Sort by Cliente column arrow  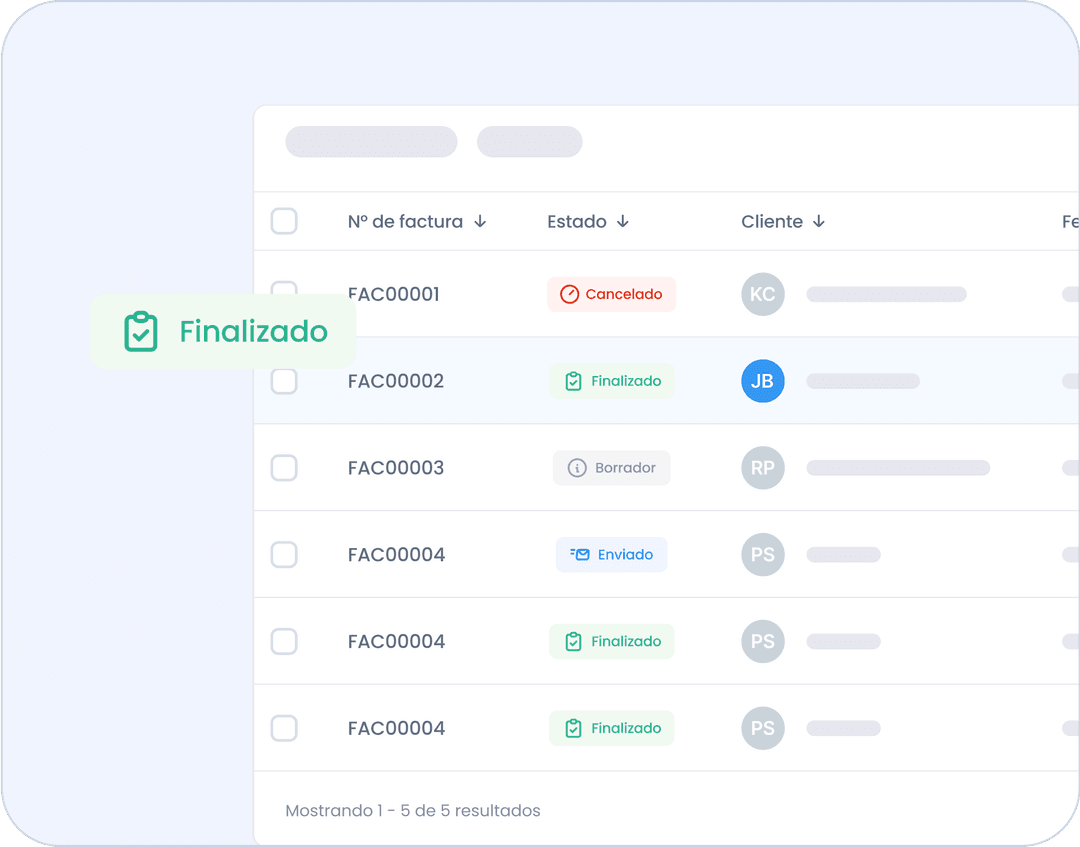pos(819,222)
